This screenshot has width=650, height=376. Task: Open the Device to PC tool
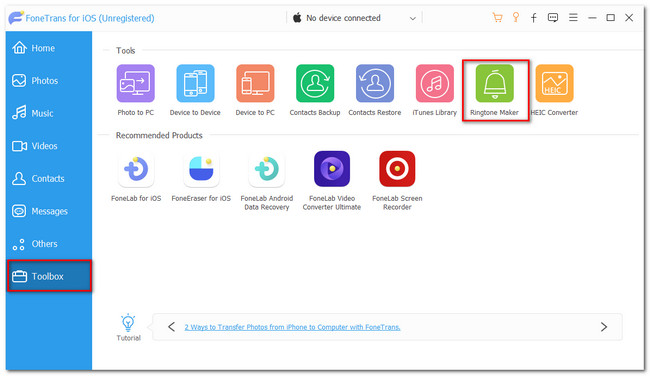tap(255, 83)
